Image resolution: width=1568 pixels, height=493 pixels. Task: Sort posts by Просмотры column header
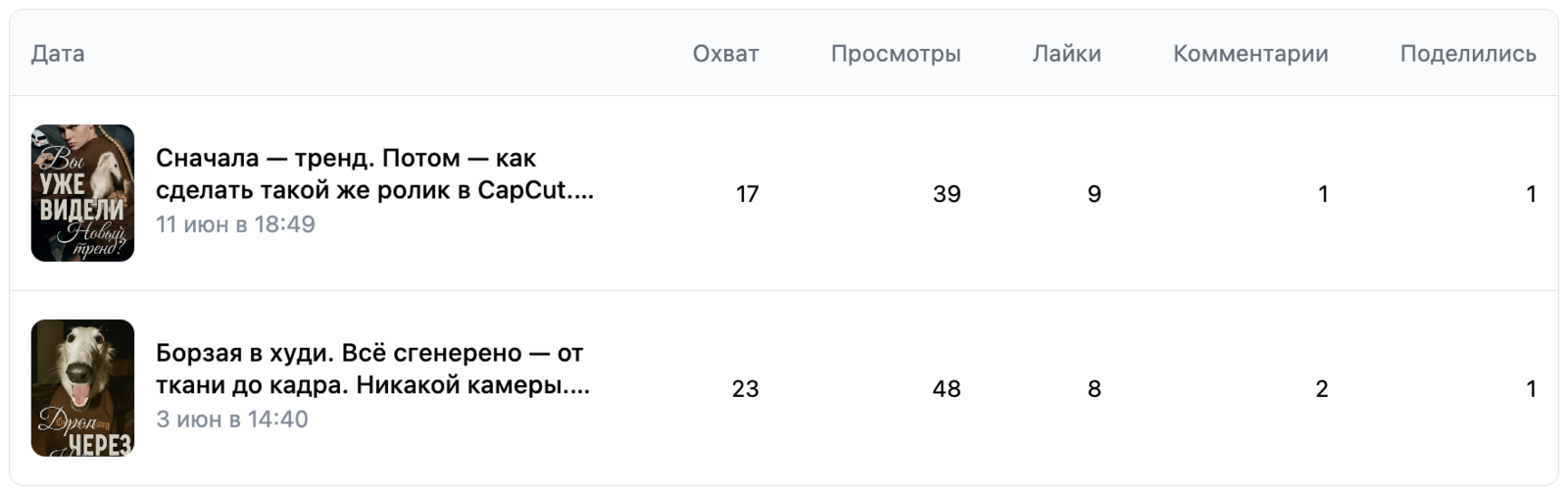coord(896,54)
